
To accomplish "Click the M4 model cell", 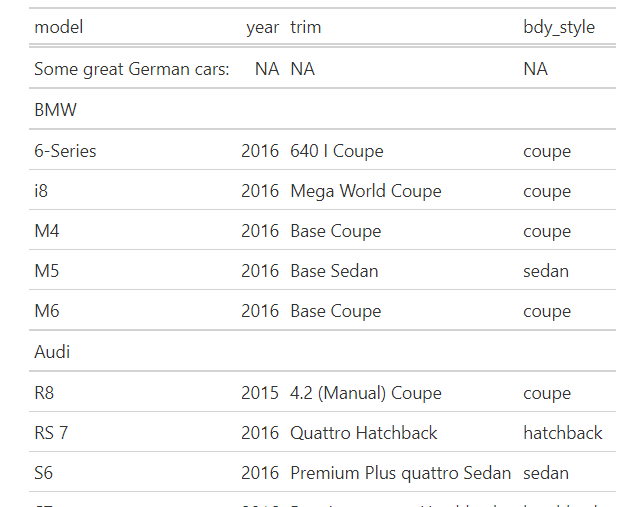I will pos(47,231).
